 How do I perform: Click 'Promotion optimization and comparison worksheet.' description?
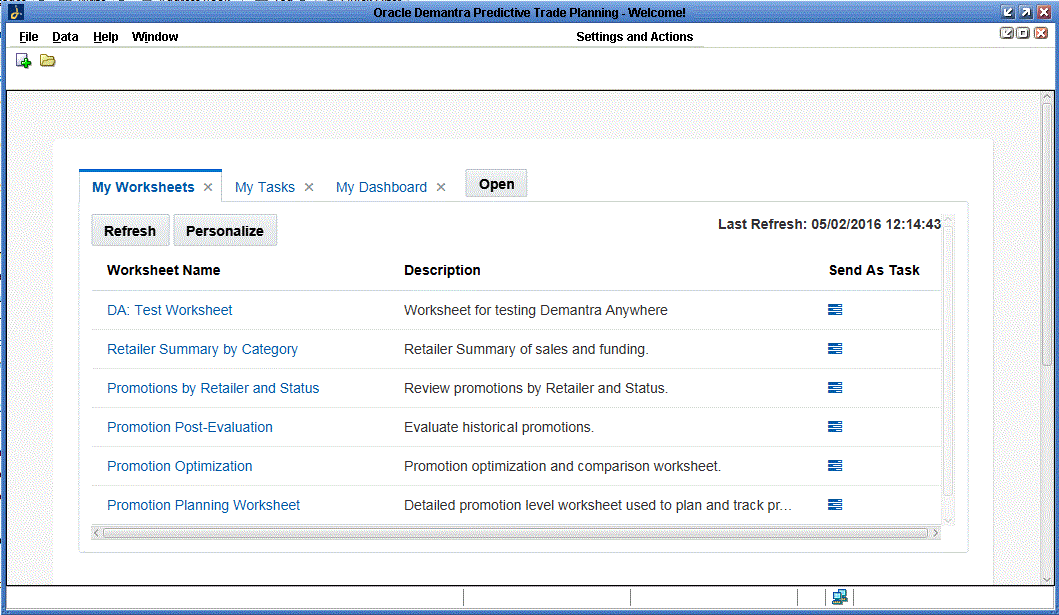click(x=563, y=466)
